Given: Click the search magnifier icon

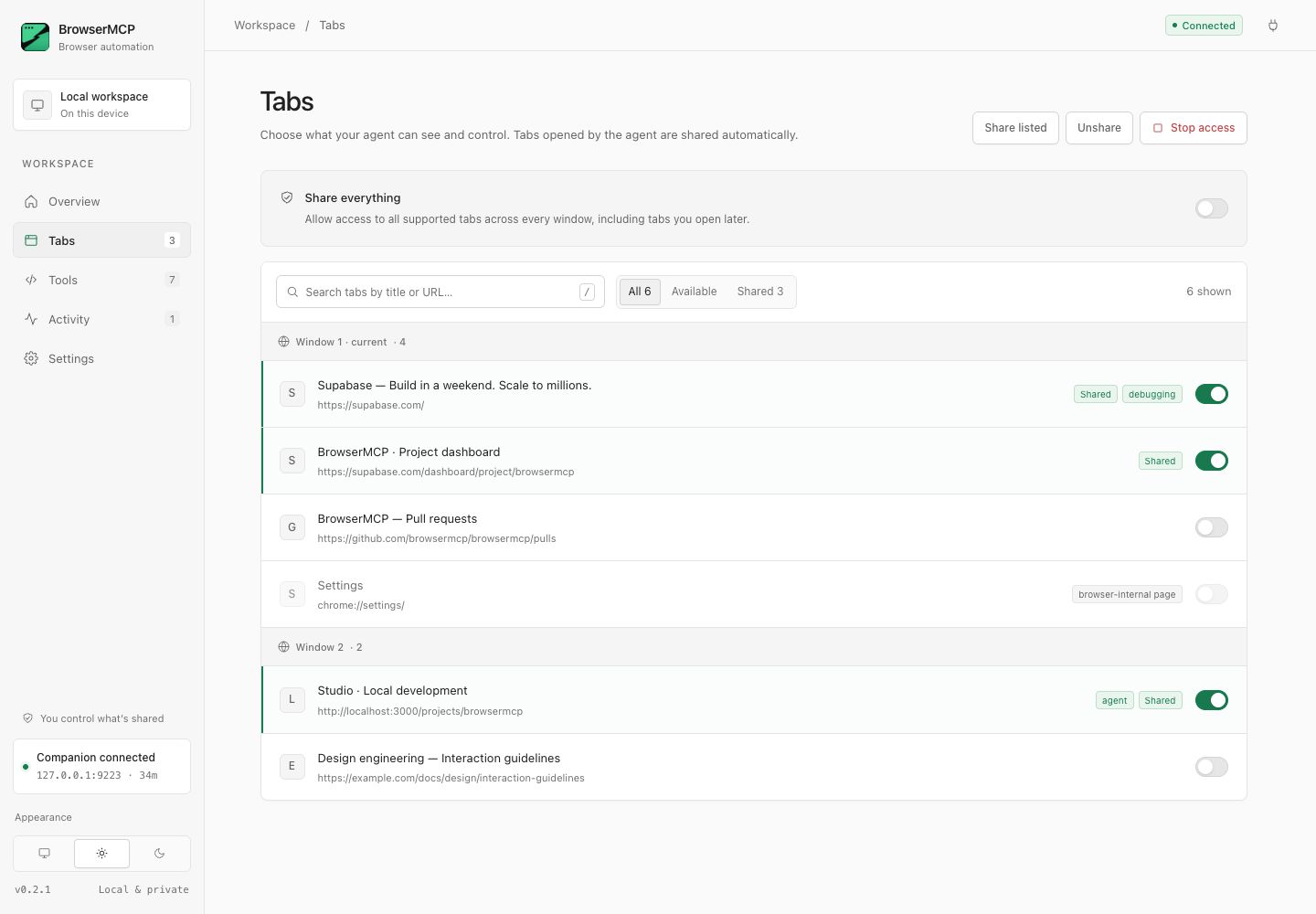Looking at the screenshot, I should point(292,292).
